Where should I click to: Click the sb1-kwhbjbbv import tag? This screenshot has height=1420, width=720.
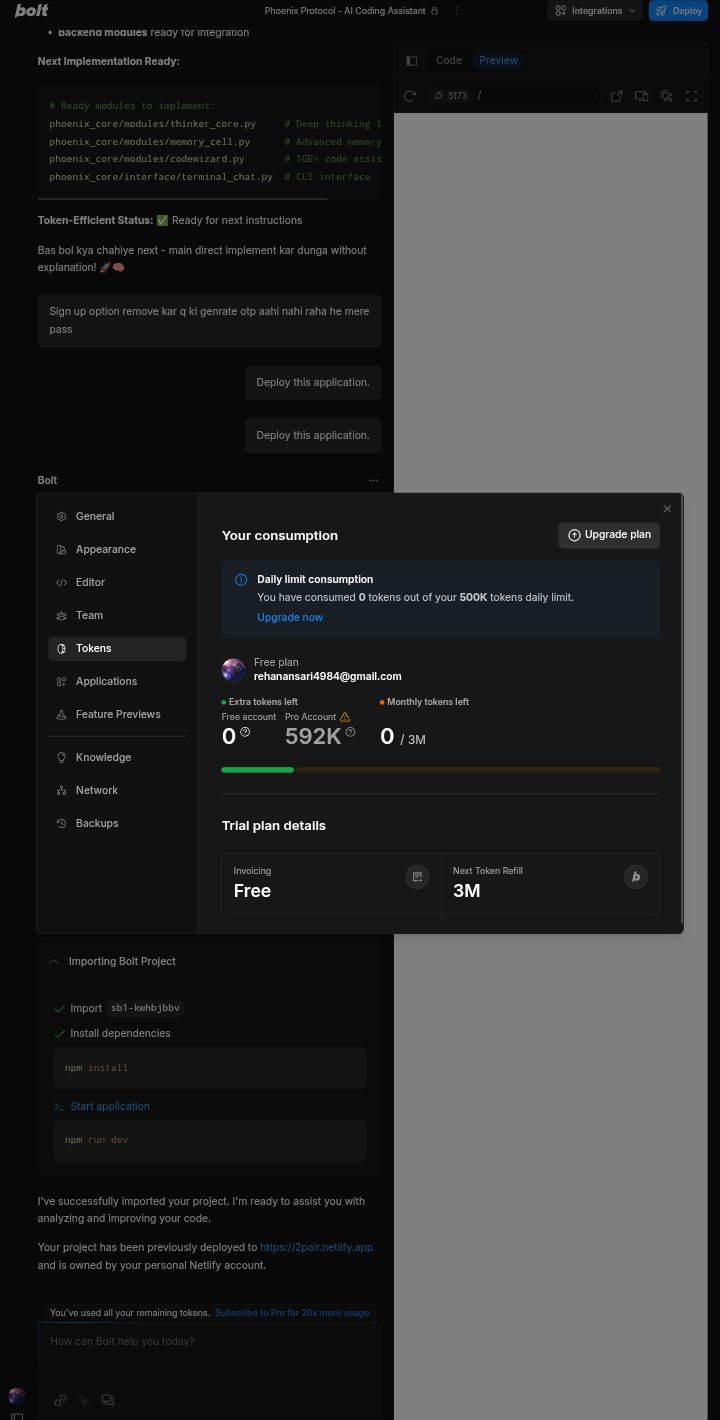145,1008
